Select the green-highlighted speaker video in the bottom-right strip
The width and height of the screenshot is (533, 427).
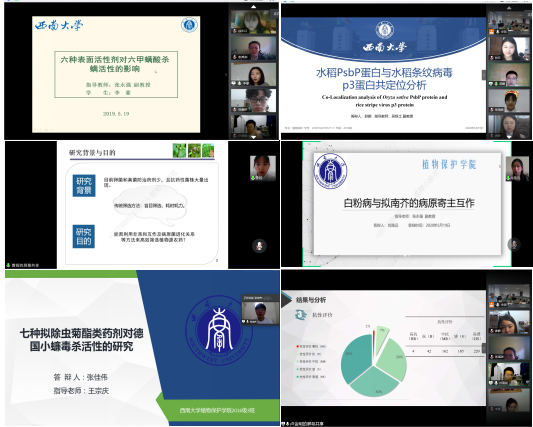click(509, 374)
